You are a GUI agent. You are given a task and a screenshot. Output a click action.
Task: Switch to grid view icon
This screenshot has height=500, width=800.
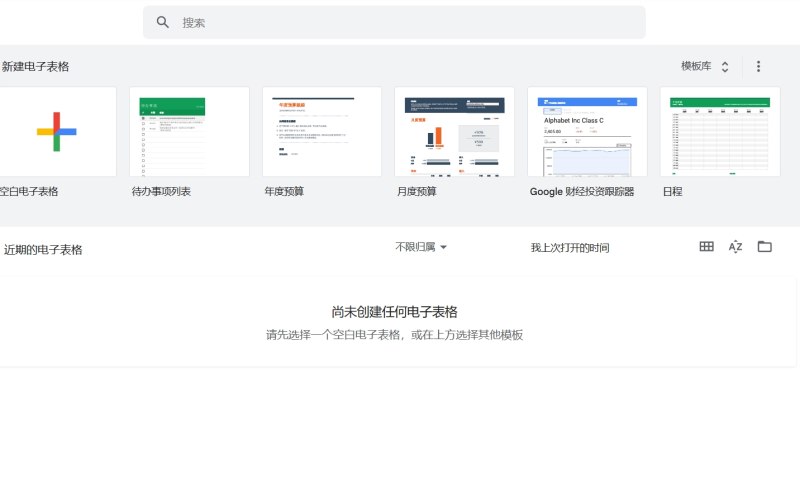click(707, 247)
